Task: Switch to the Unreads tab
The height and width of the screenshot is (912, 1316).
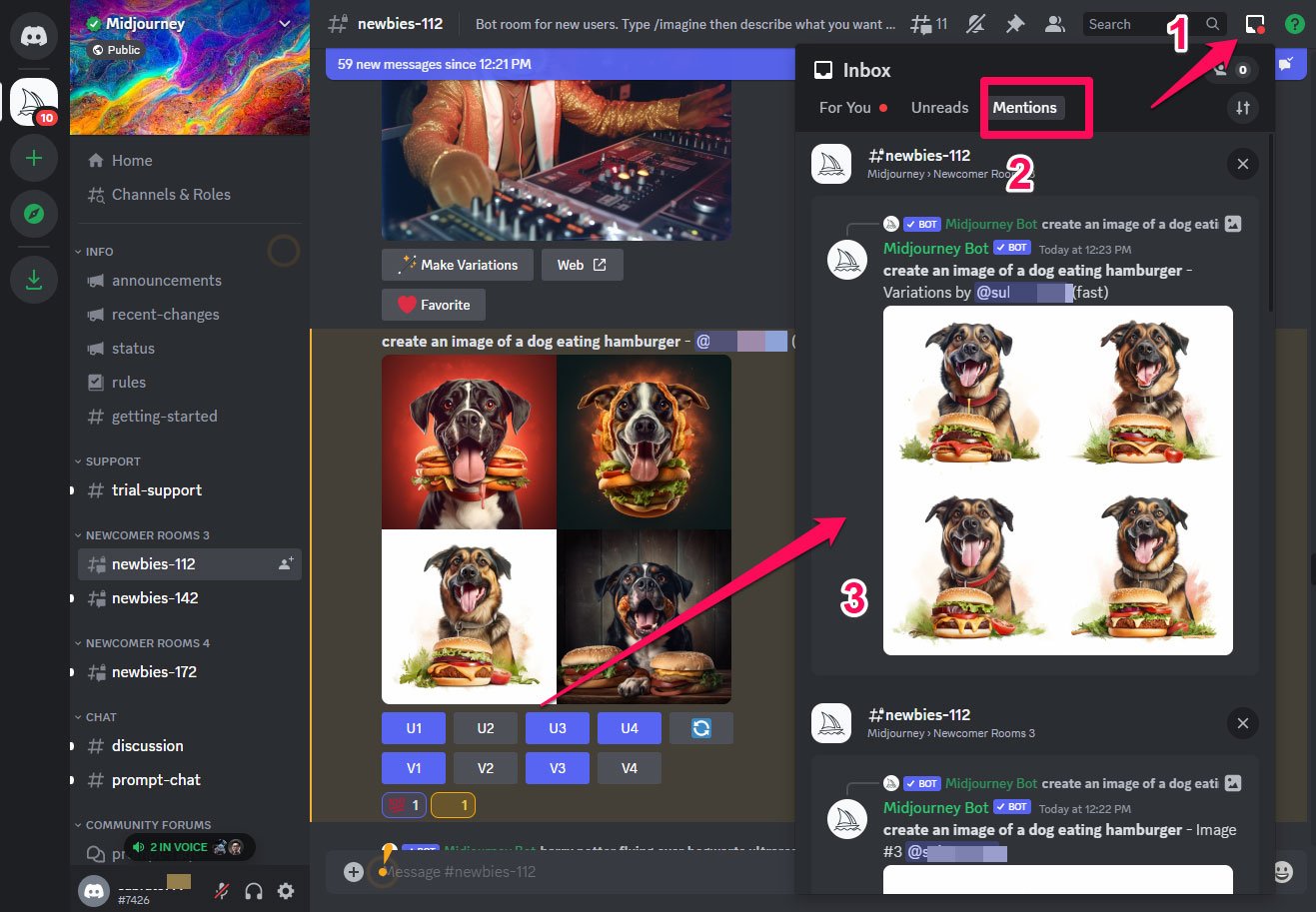Action: pos(939,108)
